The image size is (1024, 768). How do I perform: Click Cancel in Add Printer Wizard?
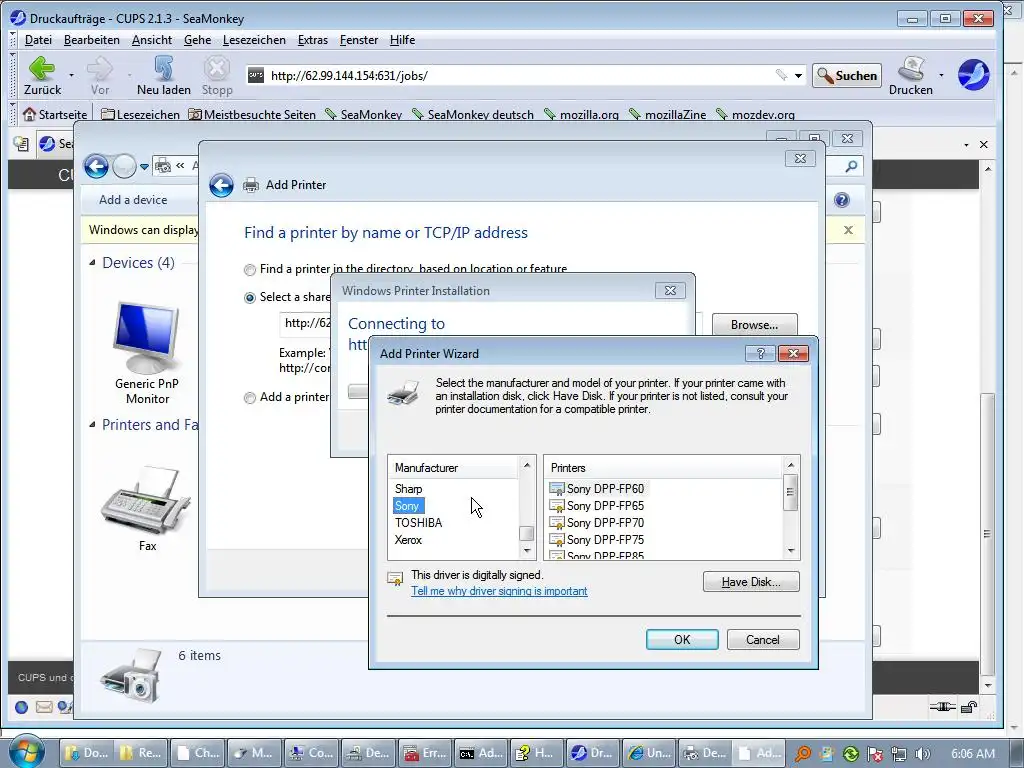click(763, 639)
